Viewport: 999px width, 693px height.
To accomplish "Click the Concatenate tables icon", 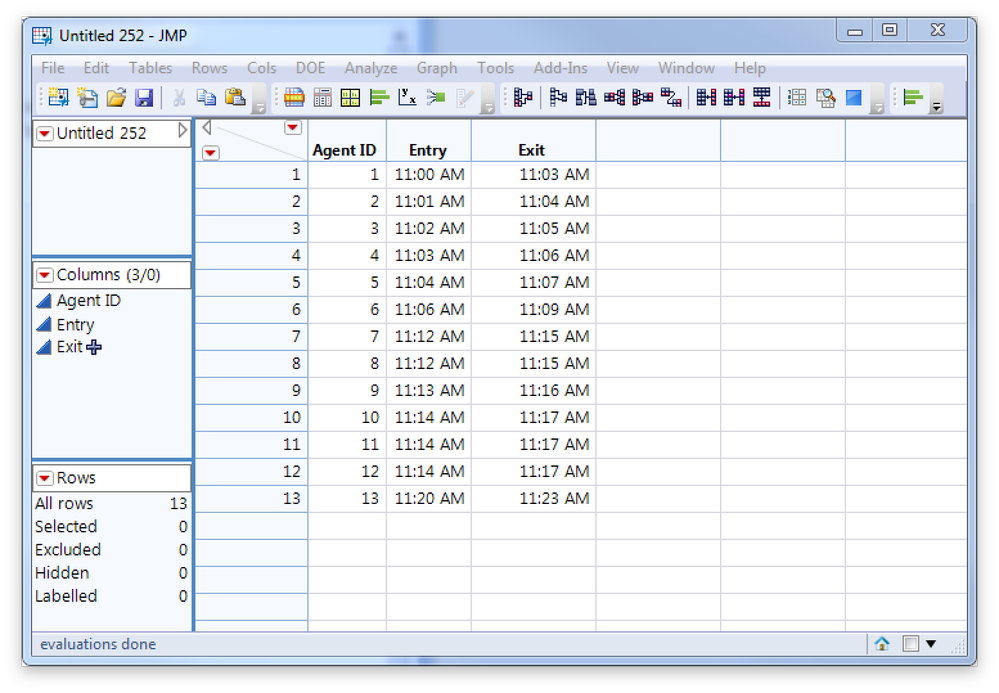I will click(706, 97).
